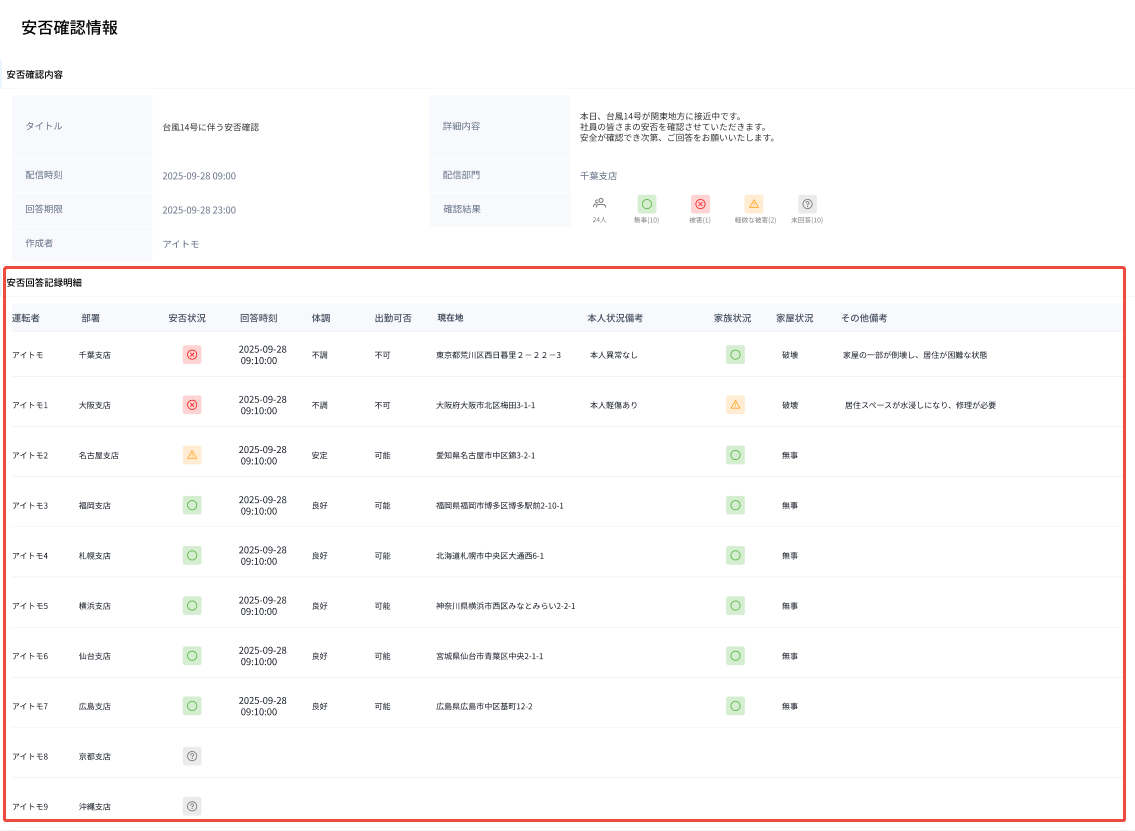Viewport: 1135px width, 831px height.
Task: Click the 名古屋支店 department cell
Action: point(98,456)
